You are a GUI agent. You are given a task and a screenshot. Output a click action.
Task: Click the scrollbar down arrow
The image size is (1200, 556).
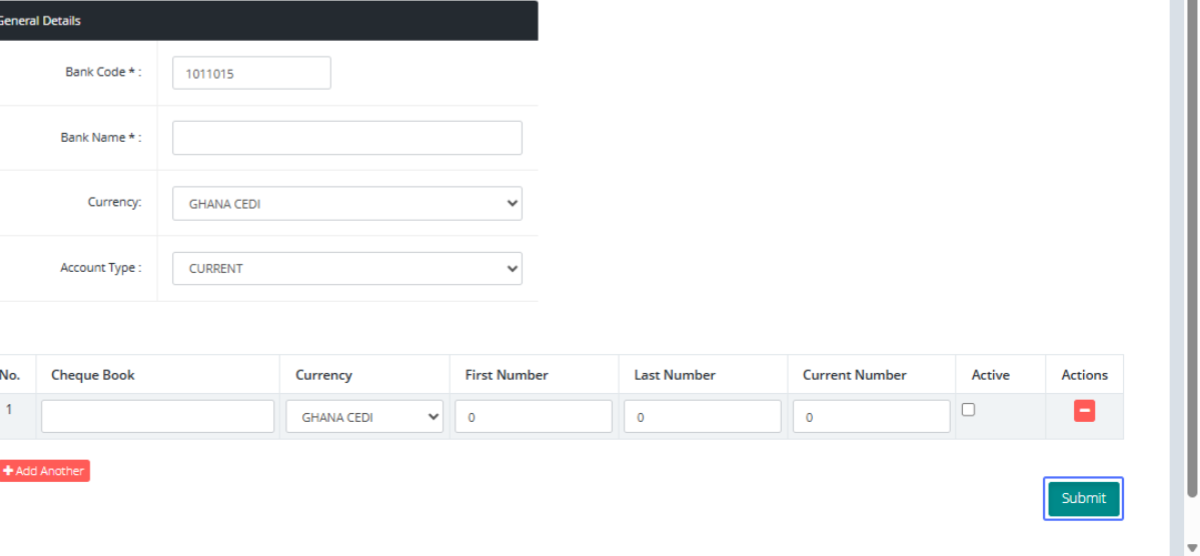click(x=1190, y=547)
